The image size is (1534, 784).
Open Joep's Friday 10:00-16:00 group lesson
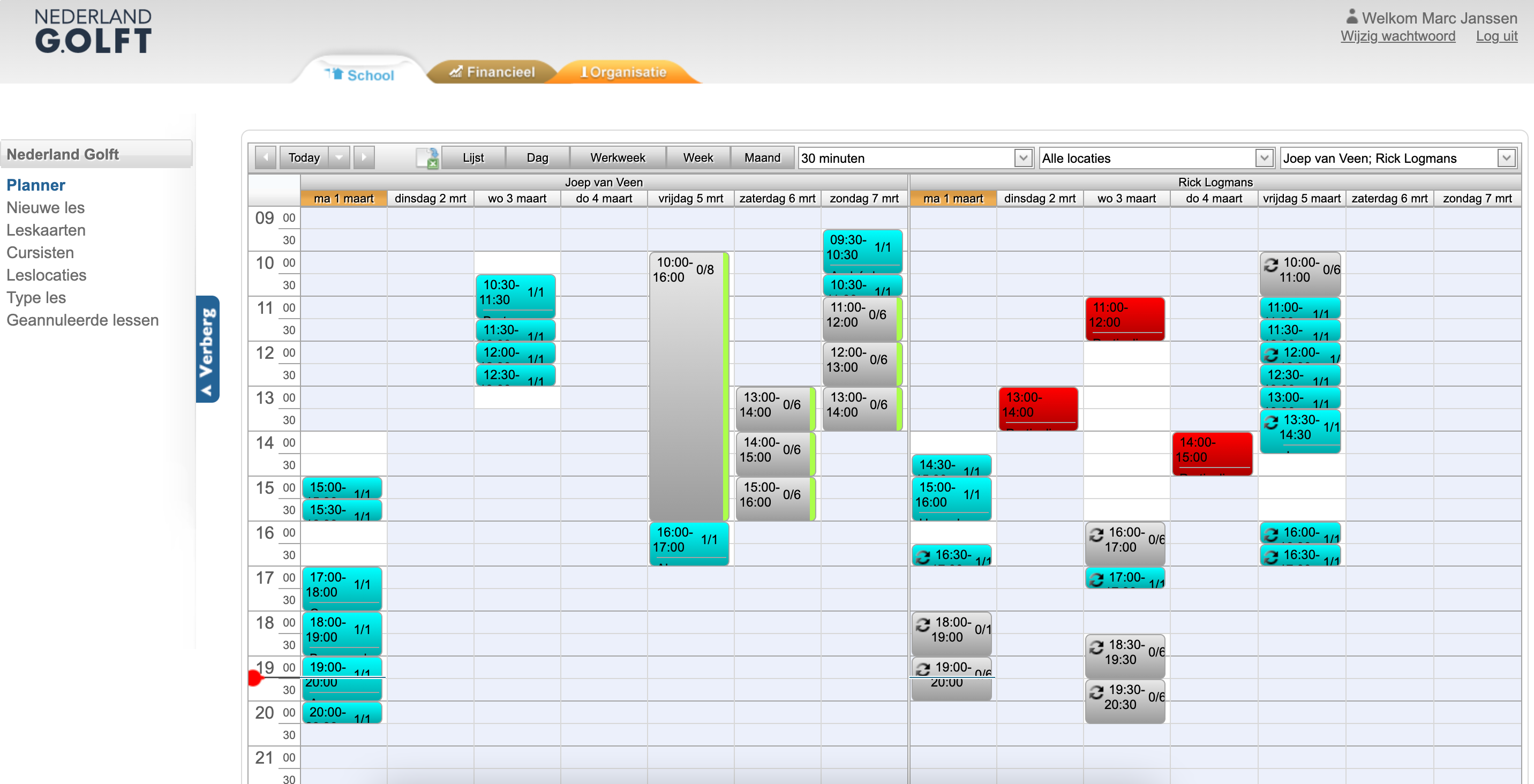[689, 386]
